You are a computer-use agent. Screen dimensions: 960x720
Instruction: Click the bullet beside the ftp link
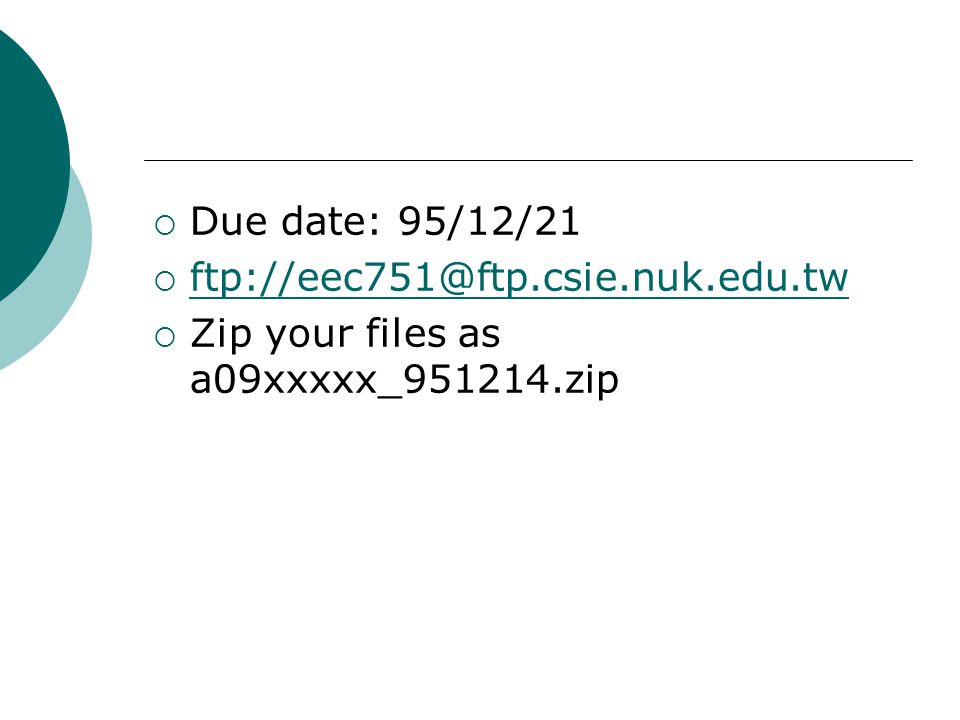[x=165, y=282]
